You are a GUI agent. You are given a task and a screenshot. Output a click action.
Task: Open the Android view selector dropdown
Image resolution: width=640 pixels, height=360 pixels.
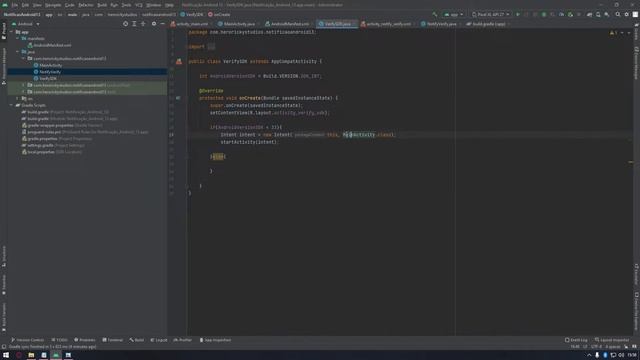pos(26,24)
